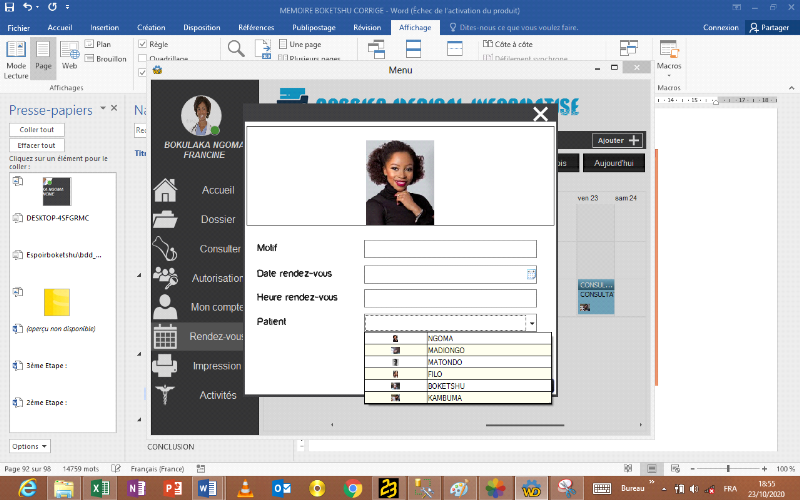Click the Heure rendez-vous input field
800x500 pixels.
450,298
